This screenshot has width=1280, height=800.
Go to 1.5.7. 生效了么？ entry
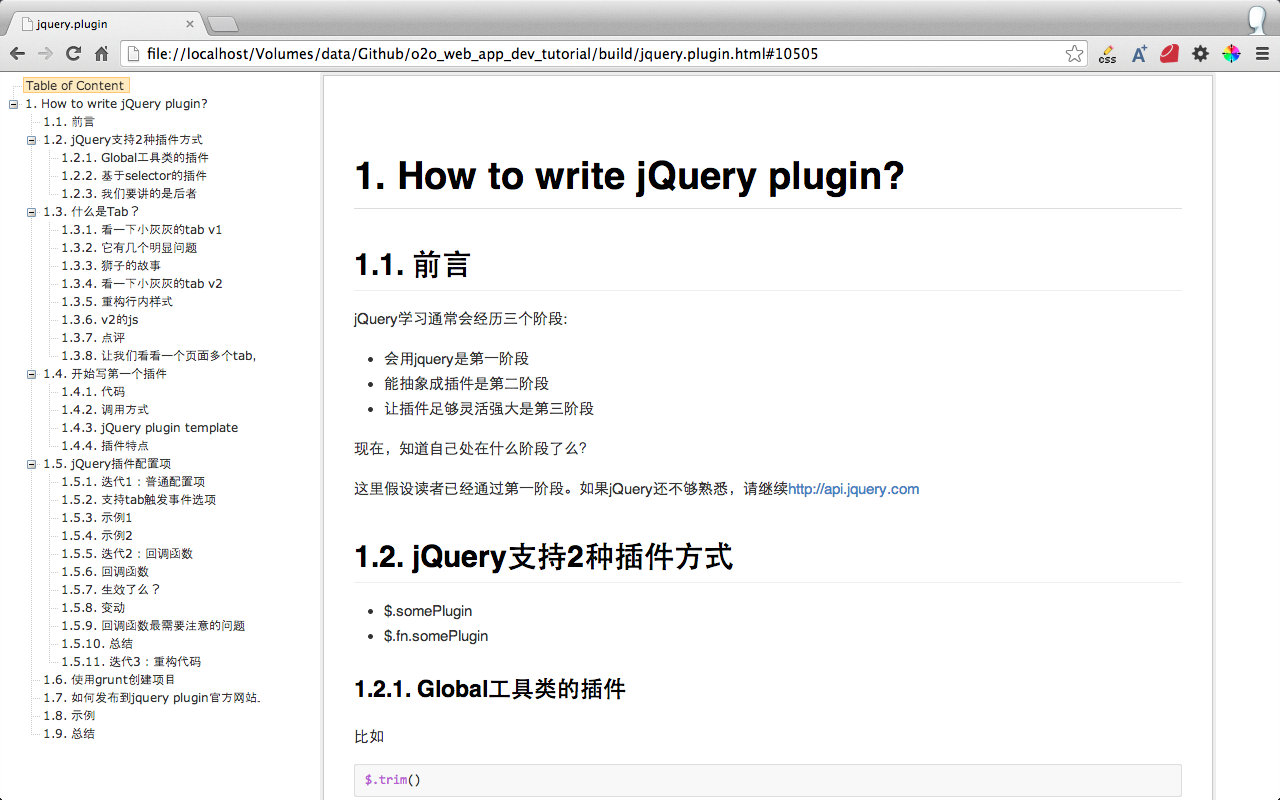tap(111, 590)
